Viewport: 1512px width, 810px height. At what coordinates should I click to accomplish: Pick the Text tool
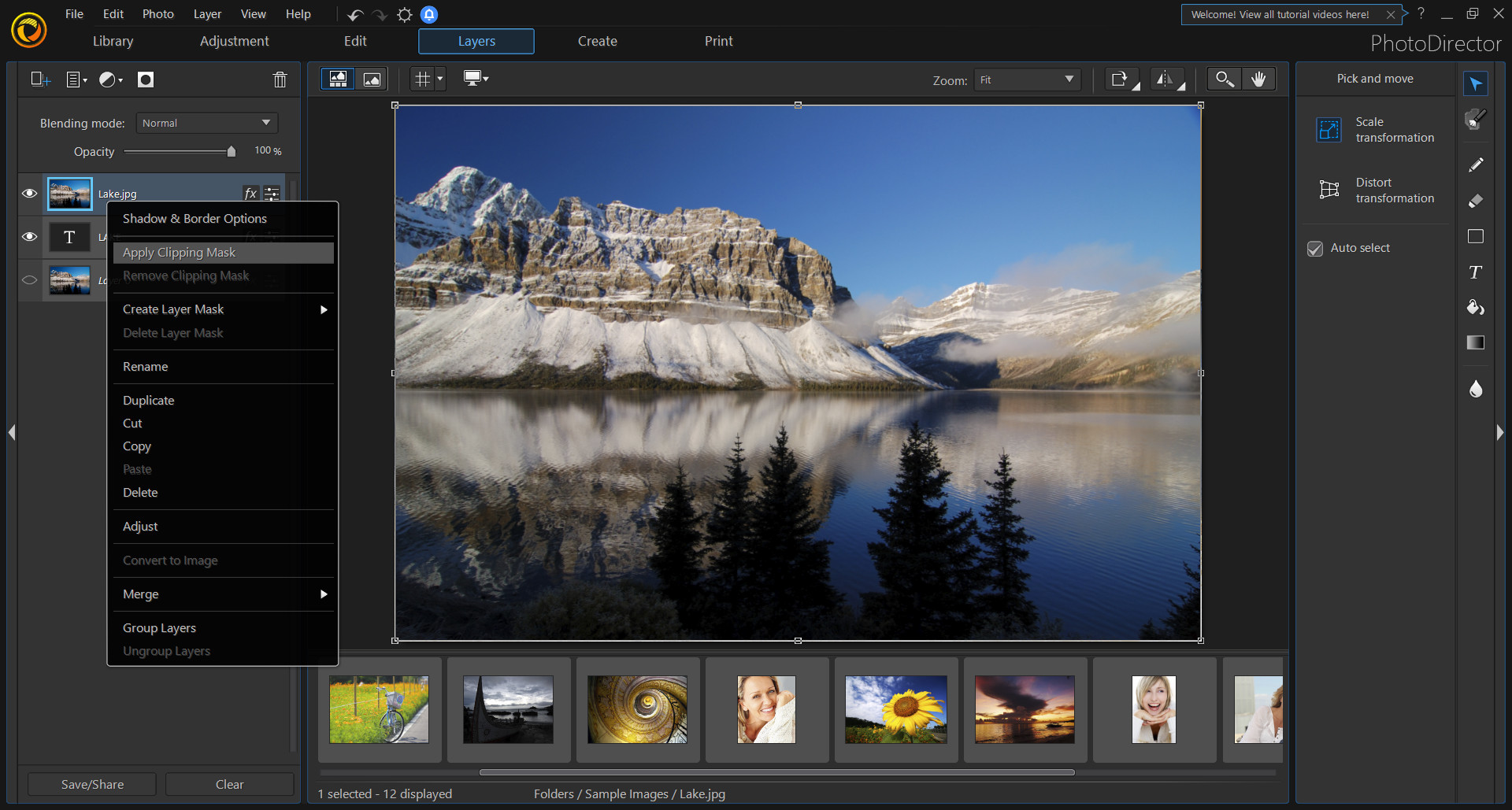1476,272
